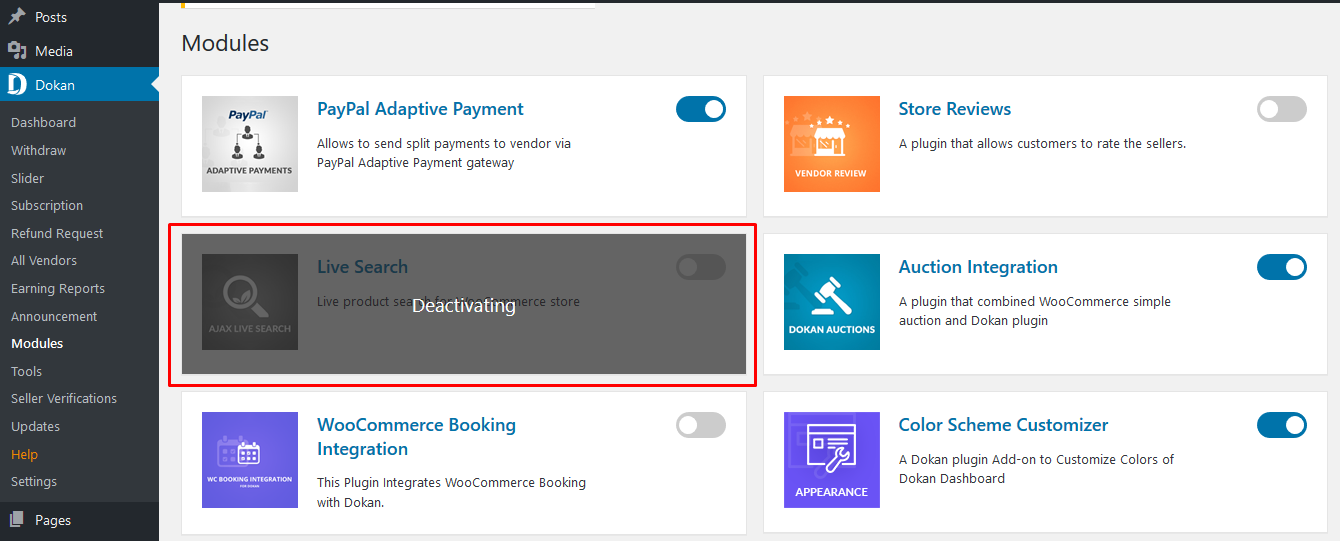Open the Dokan Settings submenu item
Screen dimensions: 1340x541
(34, 481)
